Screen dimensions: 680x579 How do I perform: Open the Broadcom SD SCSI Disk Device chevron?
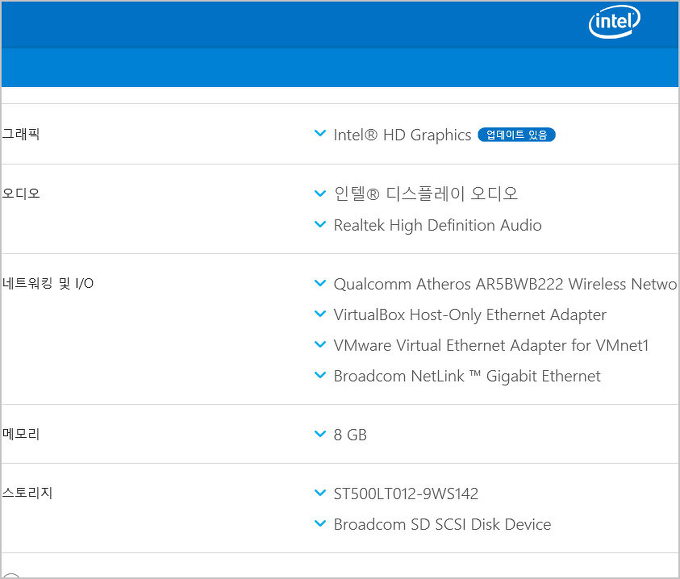320,524
